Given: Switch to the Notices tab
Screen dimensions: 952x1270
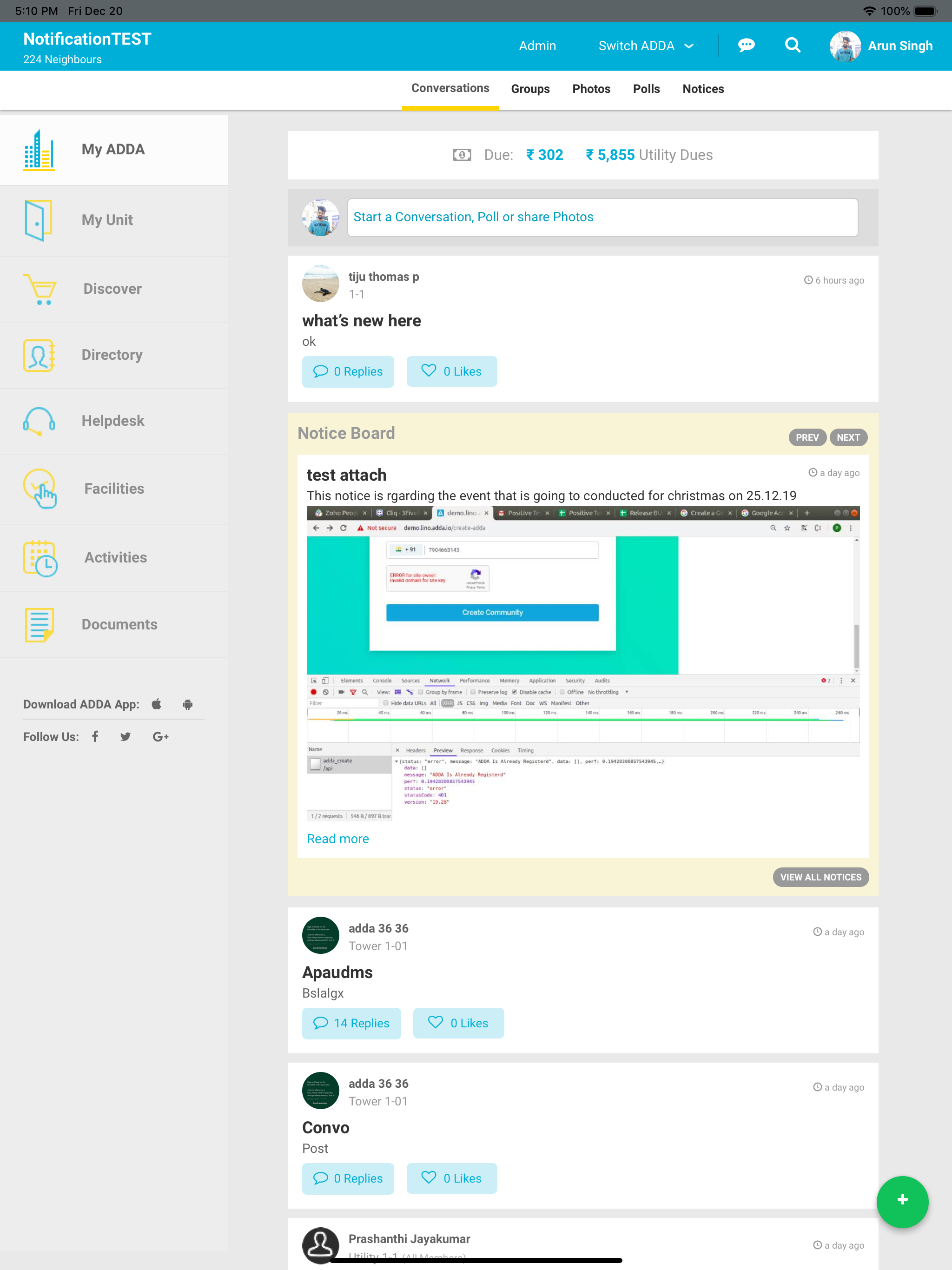Looking at the screenshot, I should pyautogui.click(x=703, y=89).
